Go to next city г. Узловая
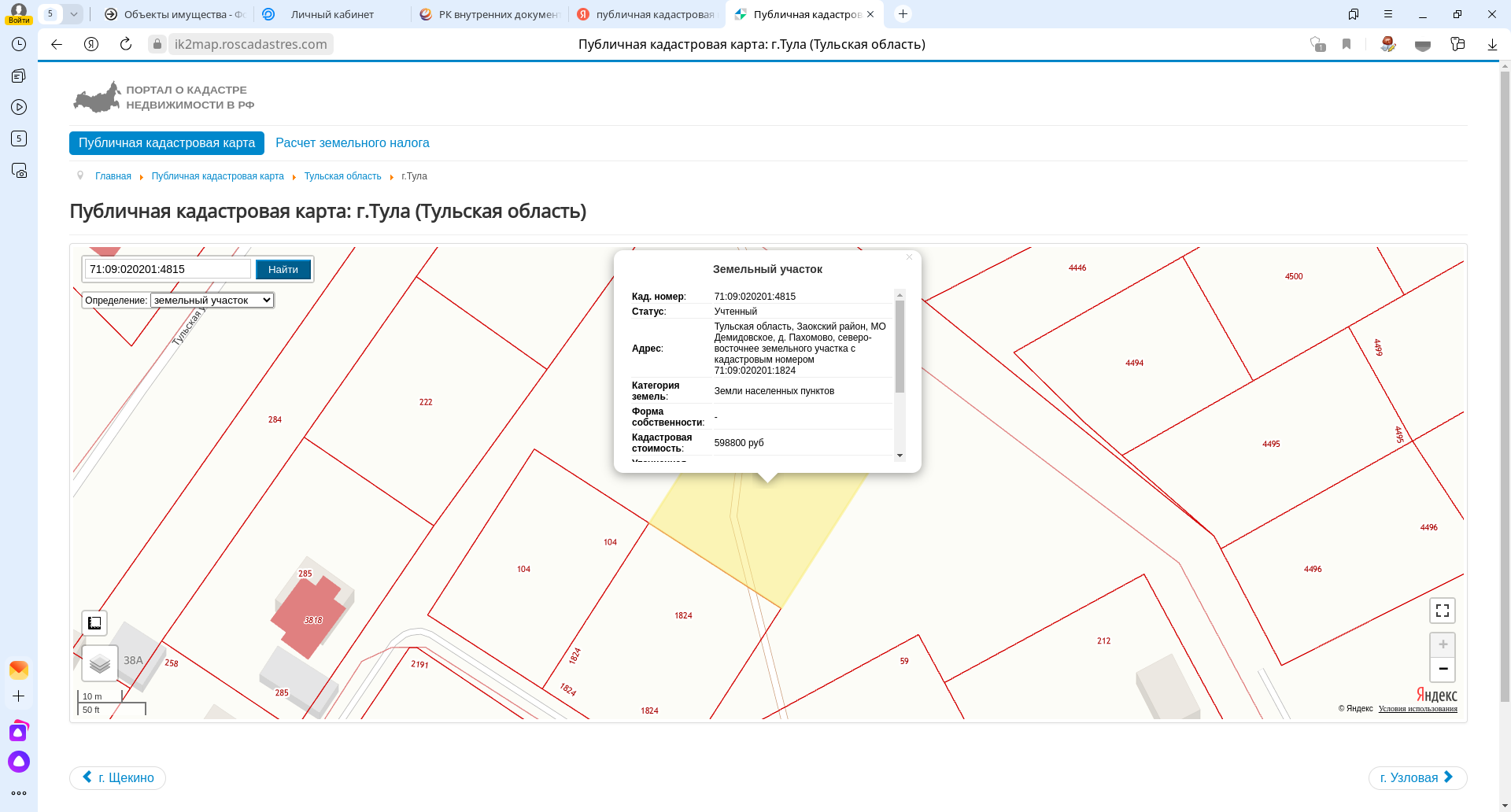 point(1417,777)
